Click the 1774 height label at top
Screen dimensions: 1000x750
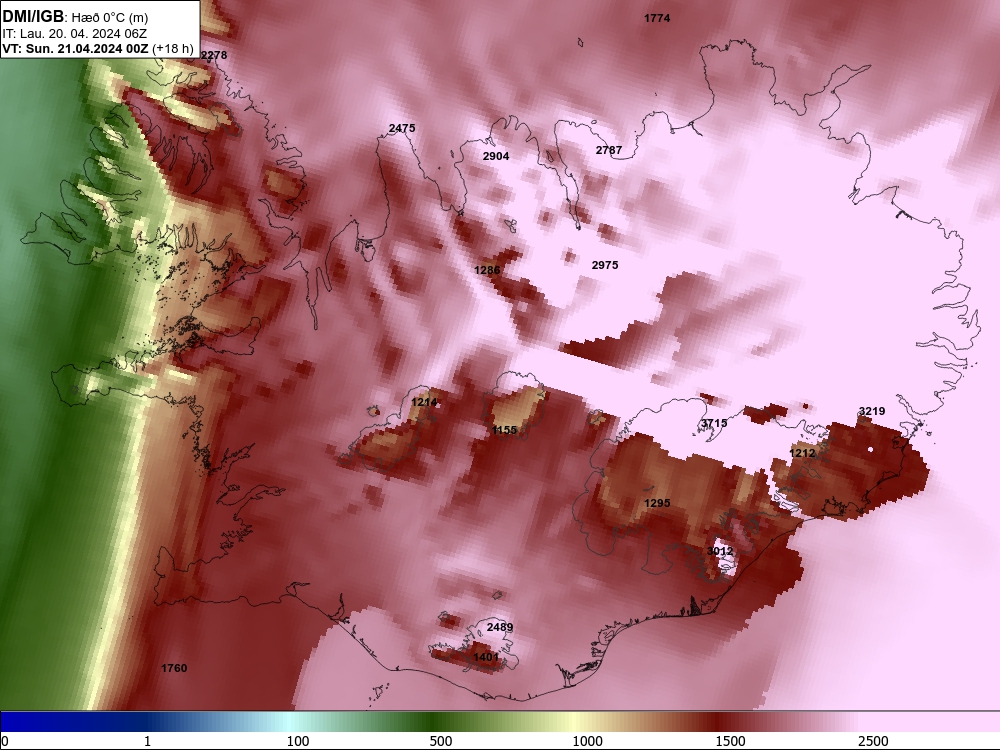pos(657,18)
